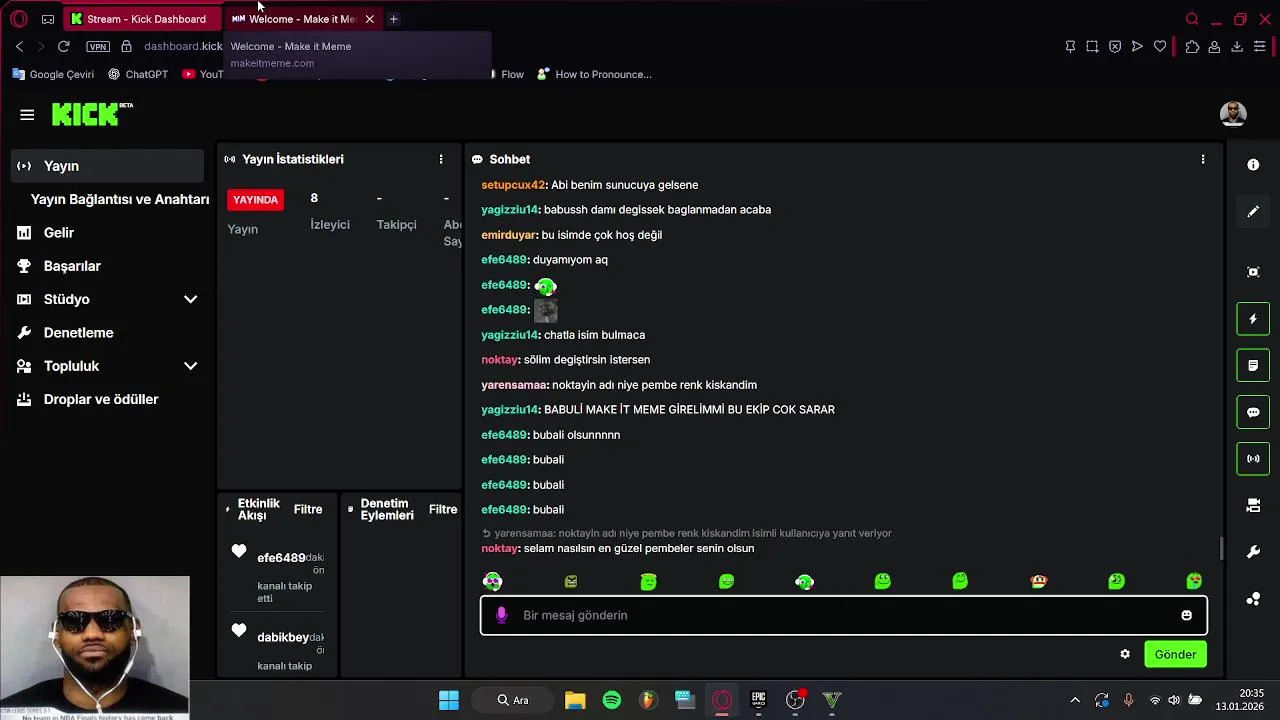Viewport: 1280px width, 720px height.
Task: Click the browser address bar
Action: pyautogui.click(x=183, y=46)
